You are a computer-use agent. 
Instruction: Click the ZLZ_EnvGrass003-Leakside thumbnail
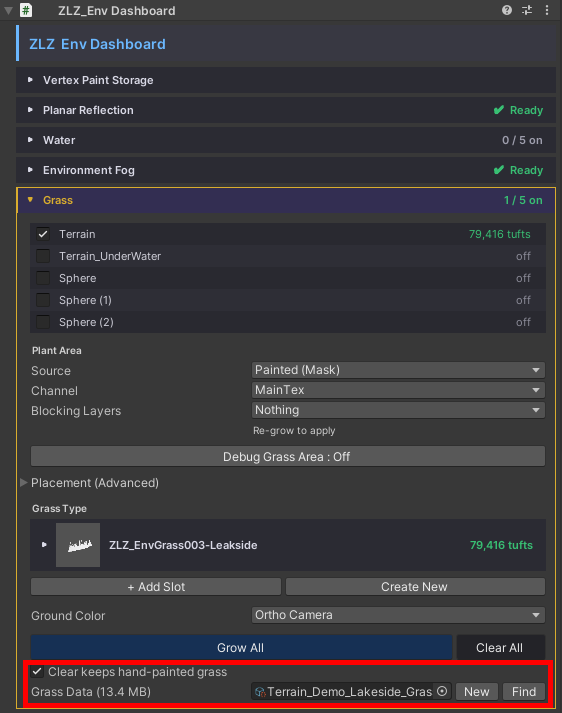pos(78,545)
